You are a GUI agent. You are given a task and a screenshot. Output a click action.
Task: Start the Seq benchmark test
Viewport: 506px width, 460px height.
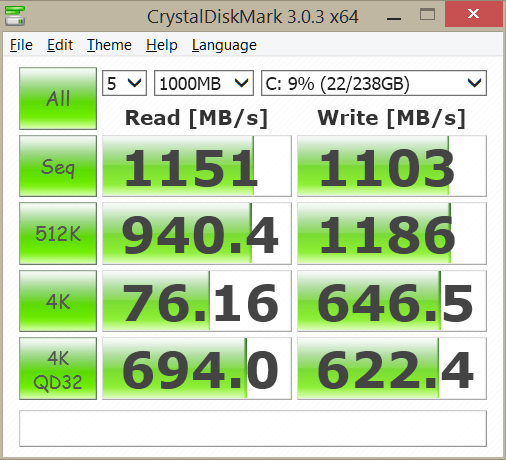[x=58, y=166]
